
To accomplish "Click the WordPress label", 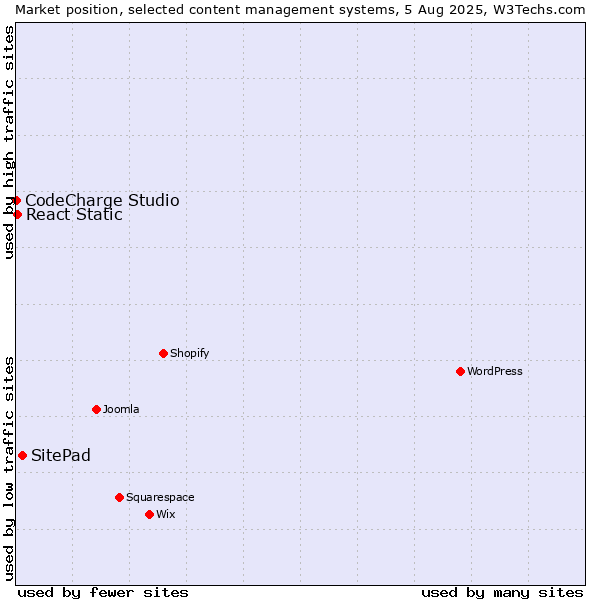I will tap(494, 371).
